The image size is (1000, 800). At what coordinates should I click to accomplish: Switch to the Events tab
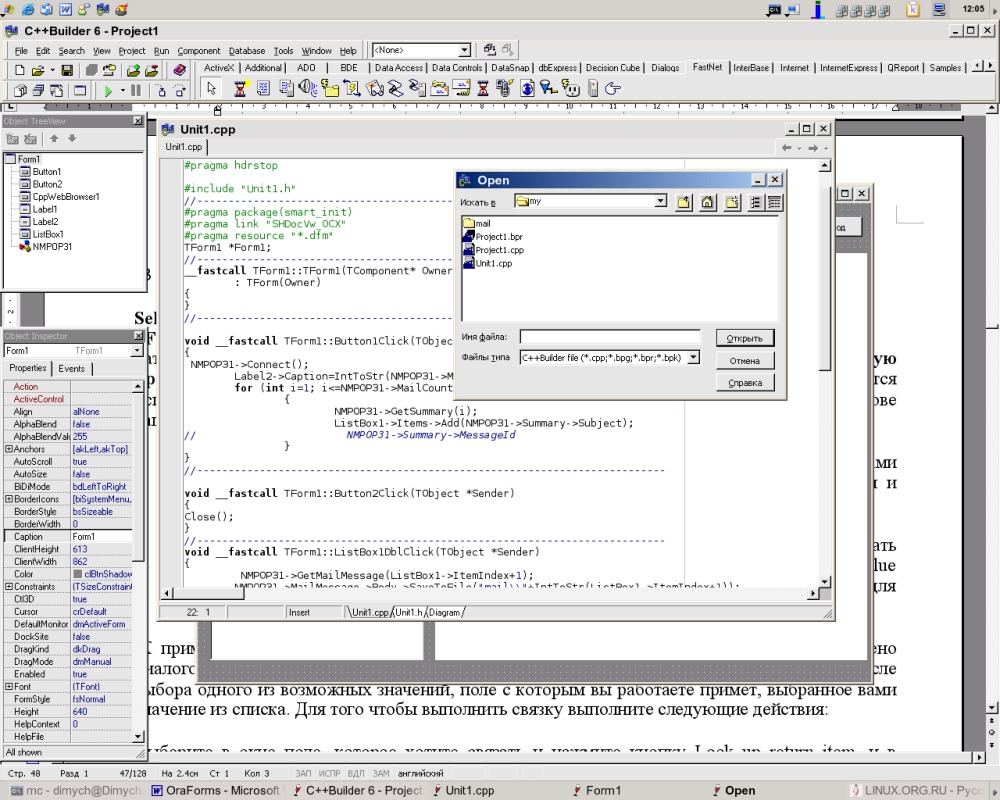[71, 369]
